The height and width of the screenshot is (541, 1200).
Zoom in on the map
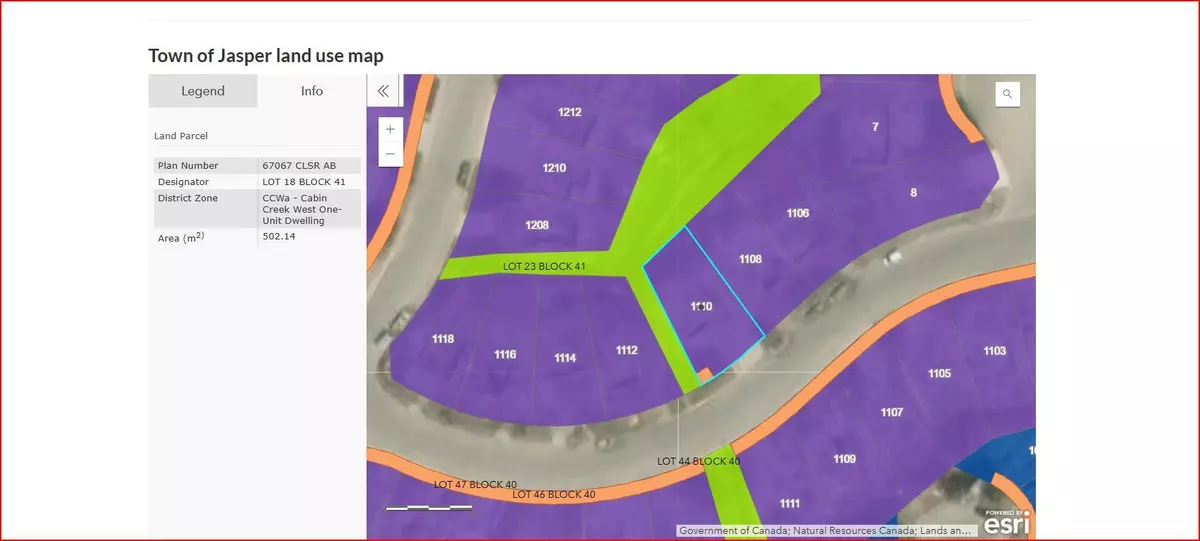(390, 129)
